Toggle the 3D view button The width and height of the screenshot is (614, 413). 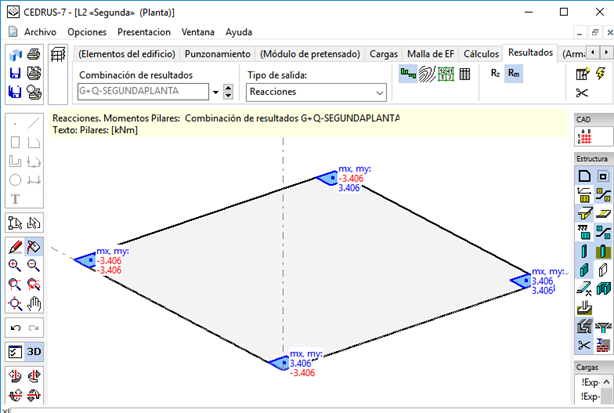point(34,352)
